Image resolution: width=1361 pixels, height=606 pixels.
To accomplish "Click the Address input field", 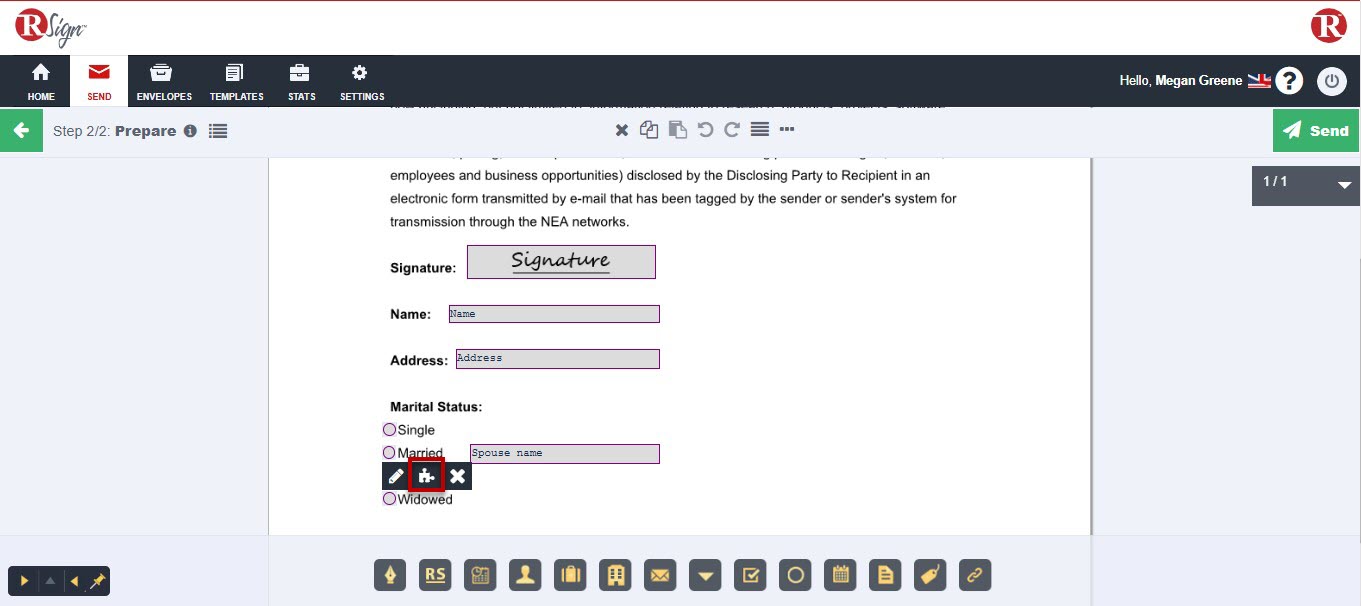I will click(557, 358).
